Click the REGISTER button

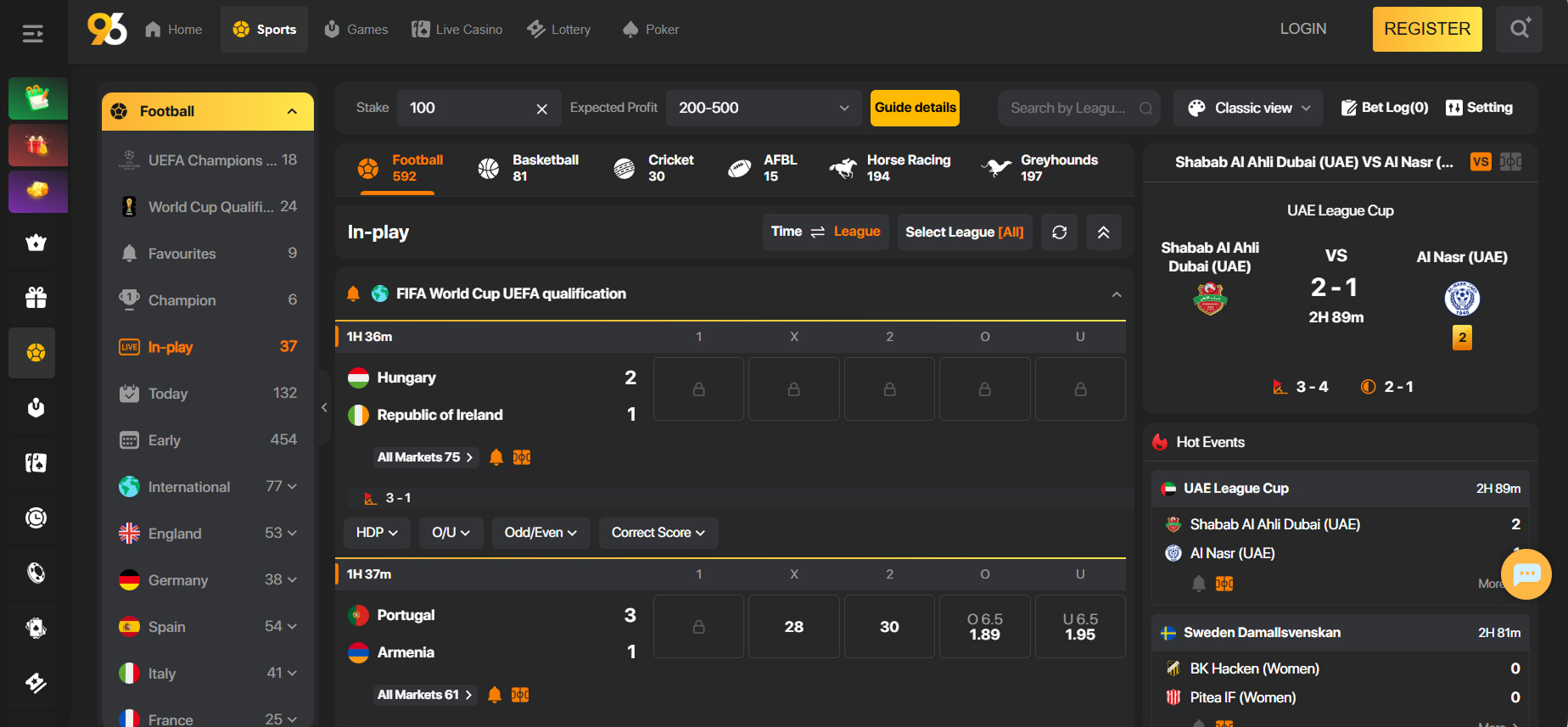(x=1426, y=29)
